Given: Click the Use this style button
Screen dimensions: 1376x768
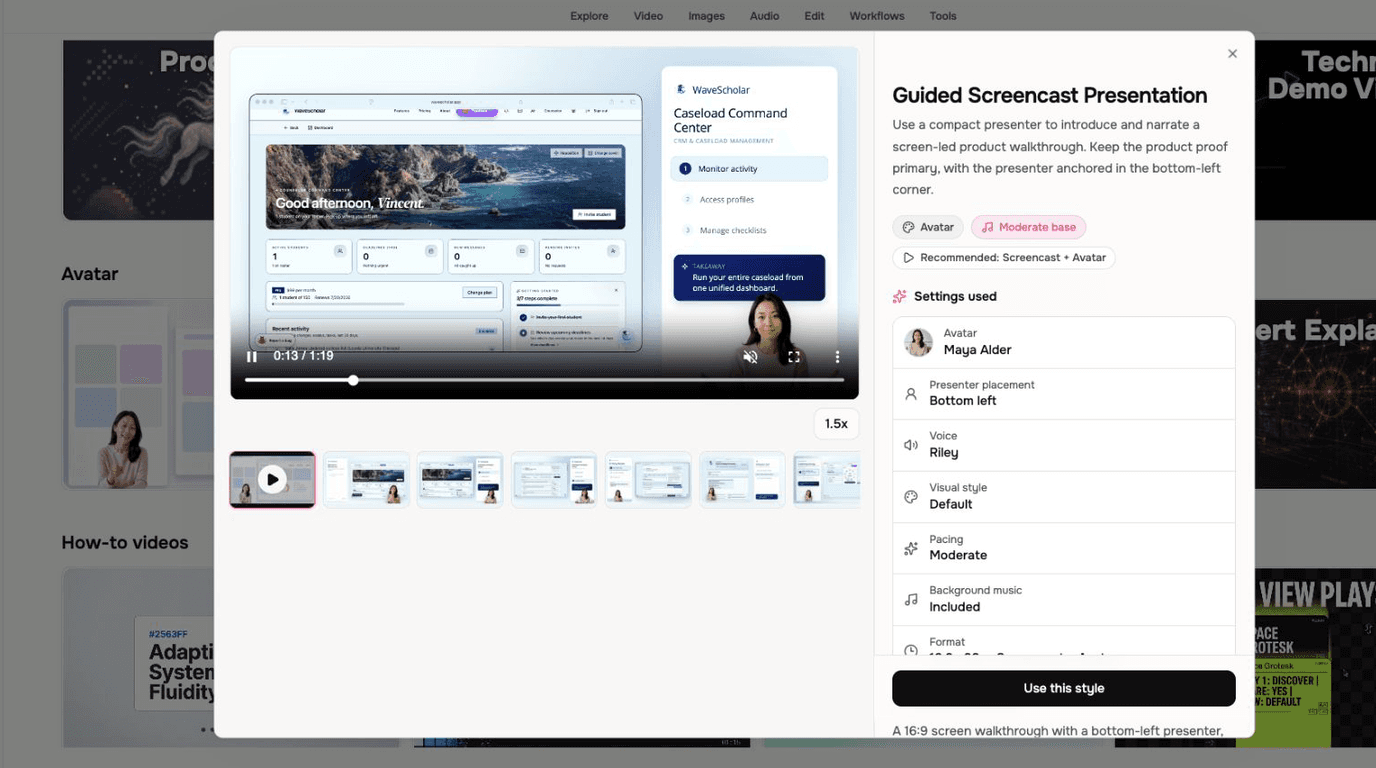Looking at the screenshot, I should click(1064, 688).
